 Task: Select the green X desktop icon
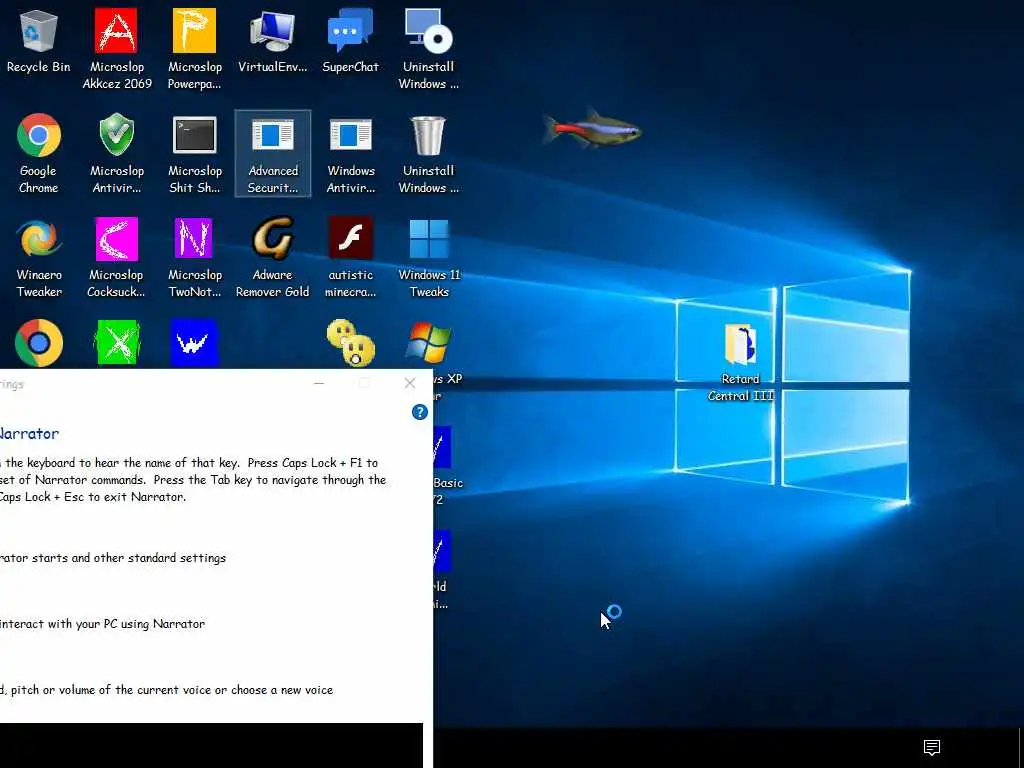tap(118, 342)
